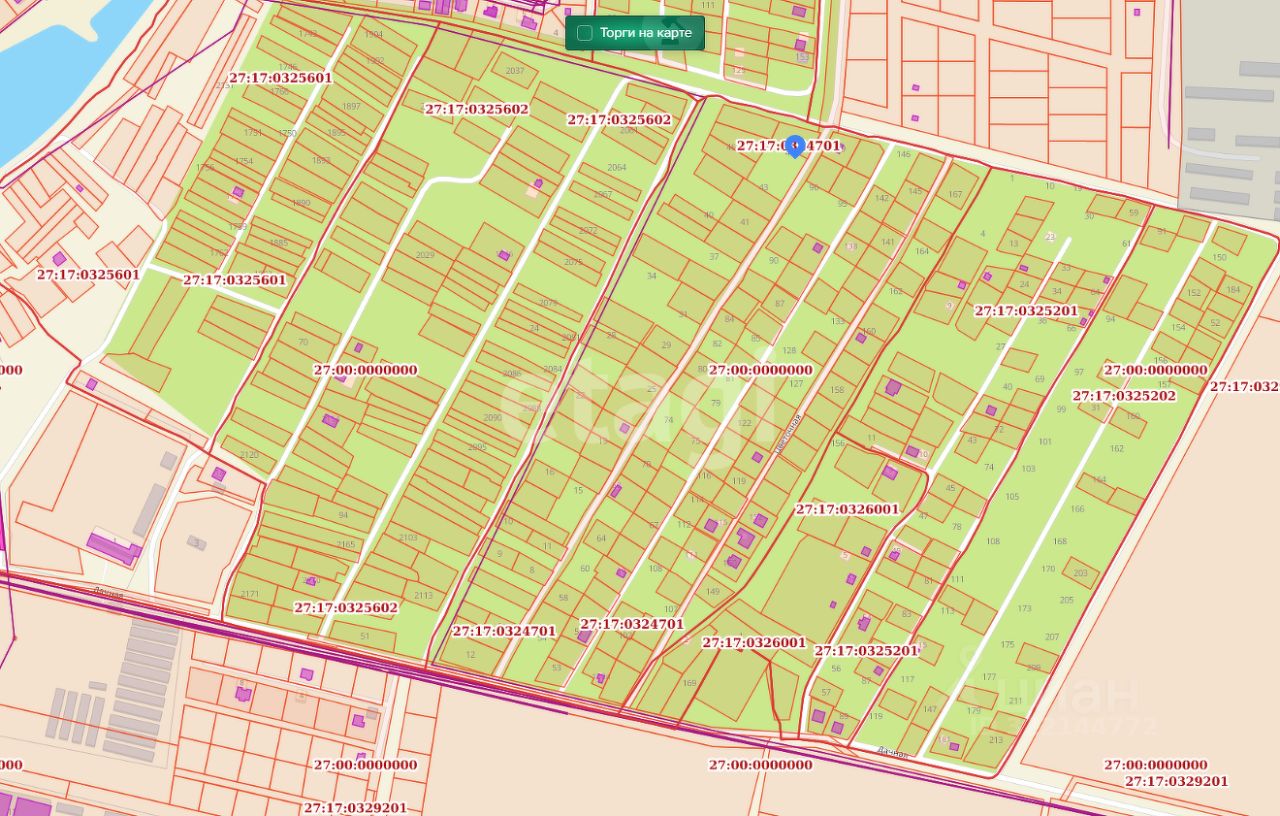Select land plot 213
Viewport: 1280px width, 816px height.
click(x=995, y=740)
